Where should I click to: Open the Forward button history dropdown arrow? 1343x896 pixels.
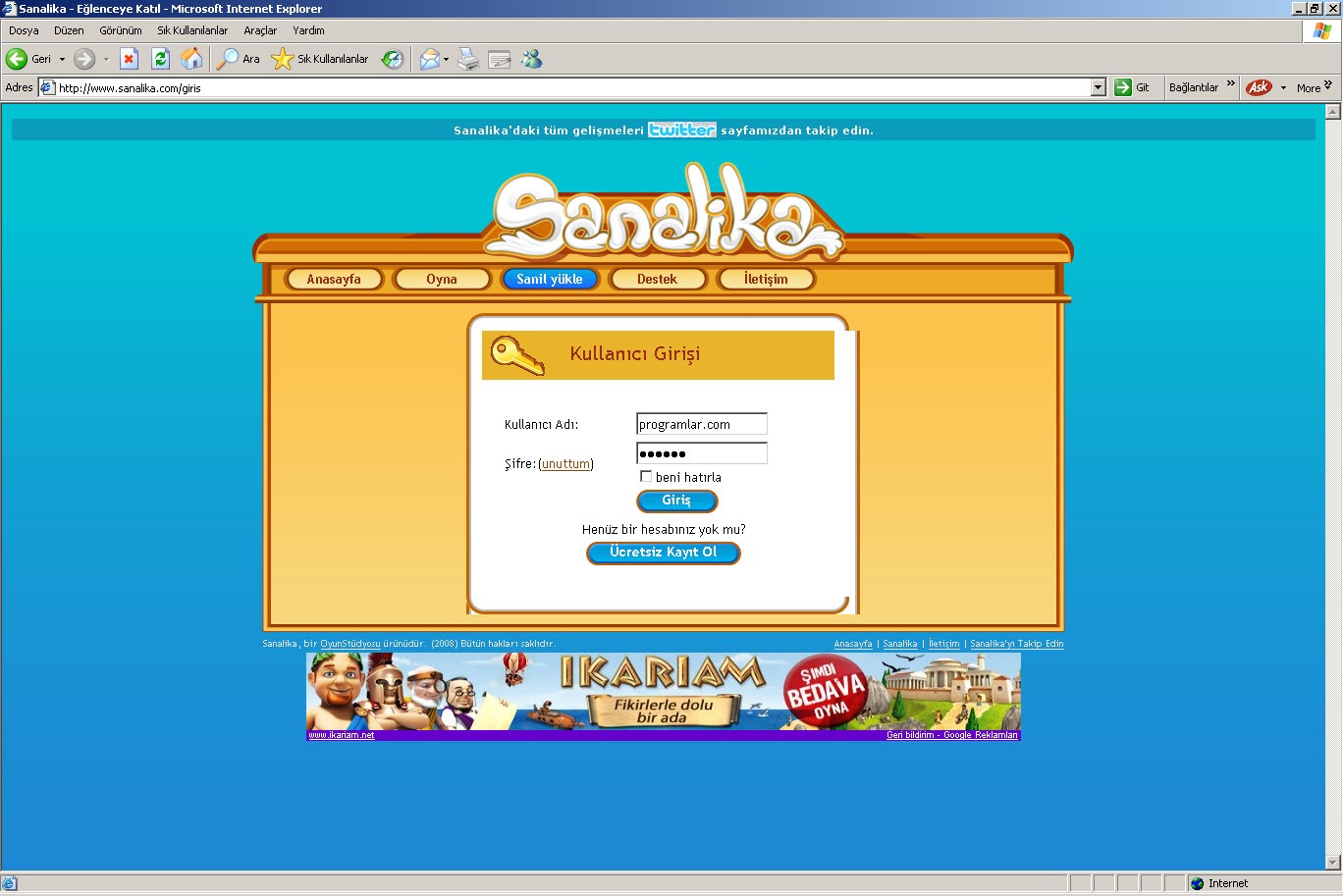[106, 59]
